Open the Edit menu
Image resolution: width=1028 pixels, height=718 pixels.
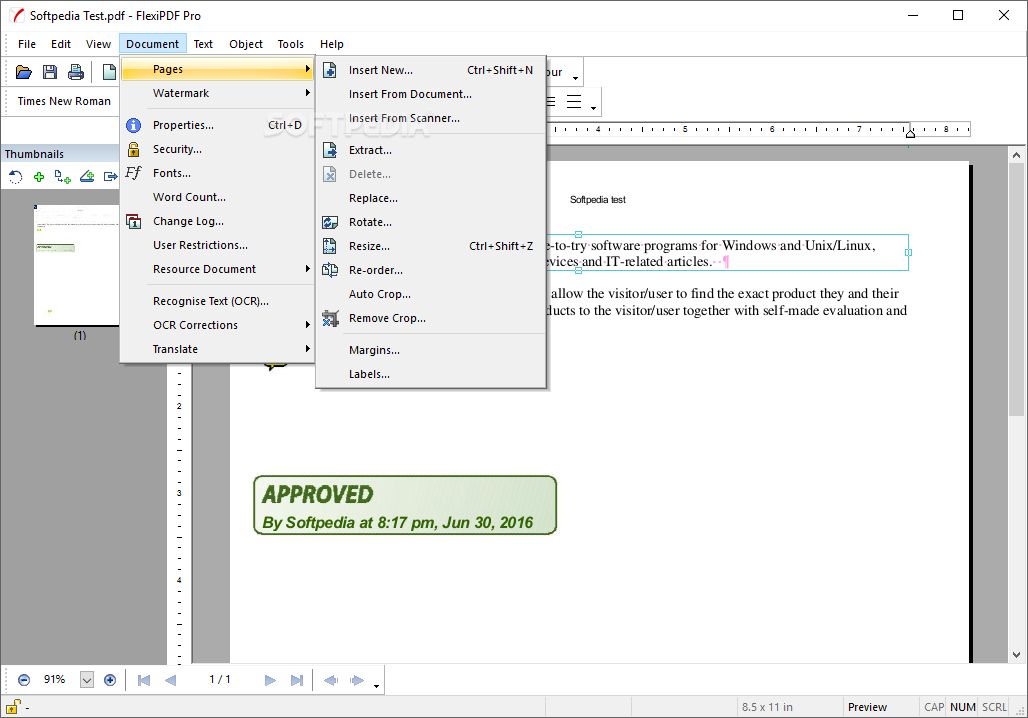click(61, 44)
